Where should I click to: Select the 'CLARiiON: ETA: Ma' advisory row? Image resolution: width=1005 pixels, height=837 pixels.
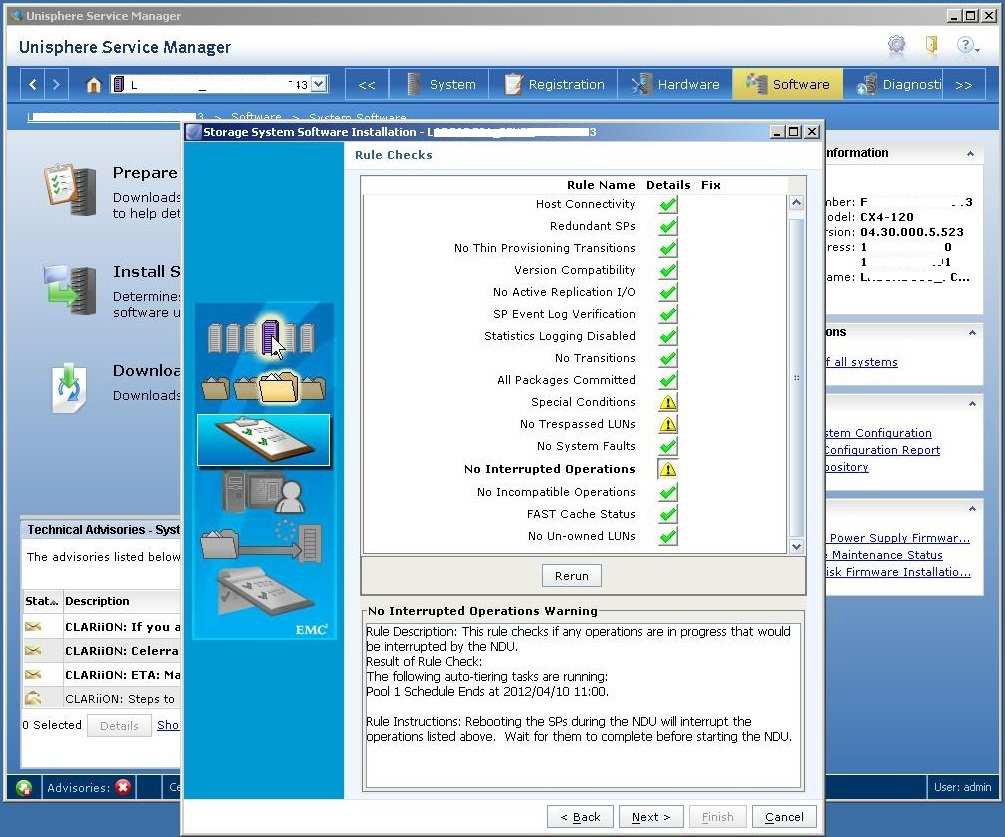coord(102,675)
